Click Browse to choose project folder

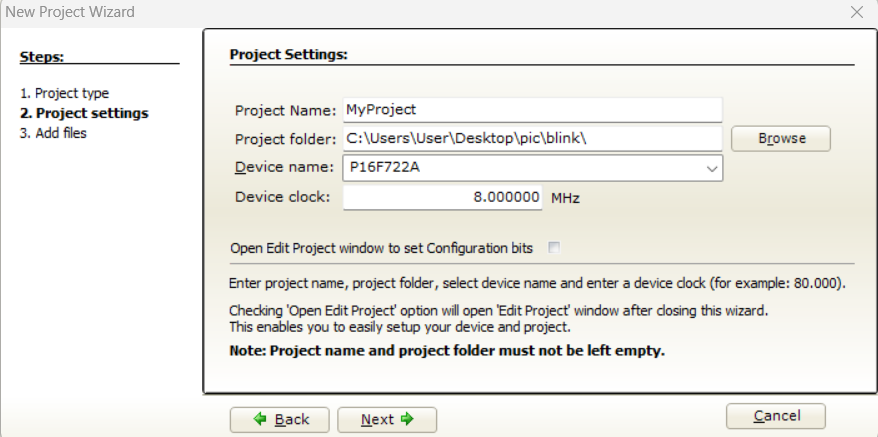point(781,138)
